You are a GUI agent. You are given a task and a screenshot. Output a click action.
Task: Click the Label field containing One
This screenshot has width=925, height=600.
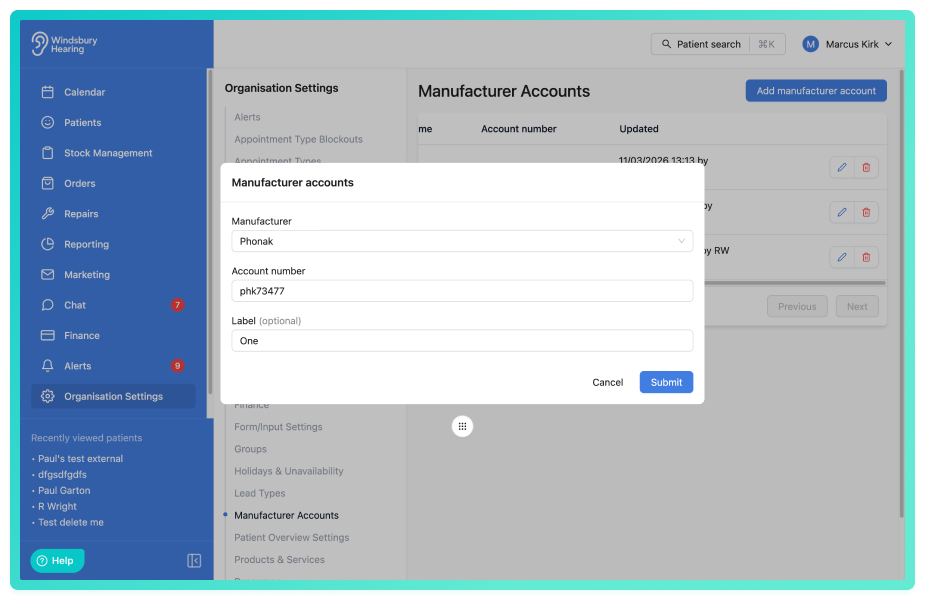coord(462,340)
